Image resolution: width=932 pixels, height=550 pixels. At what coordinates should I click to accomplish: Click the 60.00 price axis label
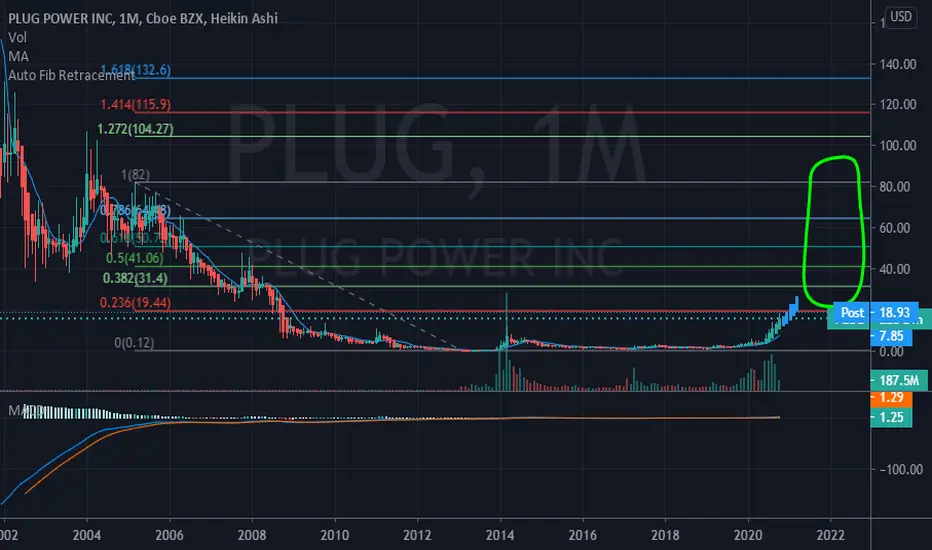895,228
